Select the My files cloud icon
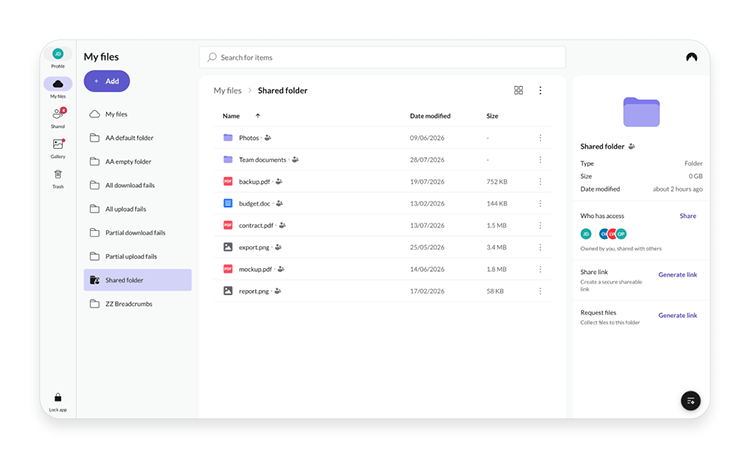The width and height of the screenshot is (750, 459). coord(58,84)
